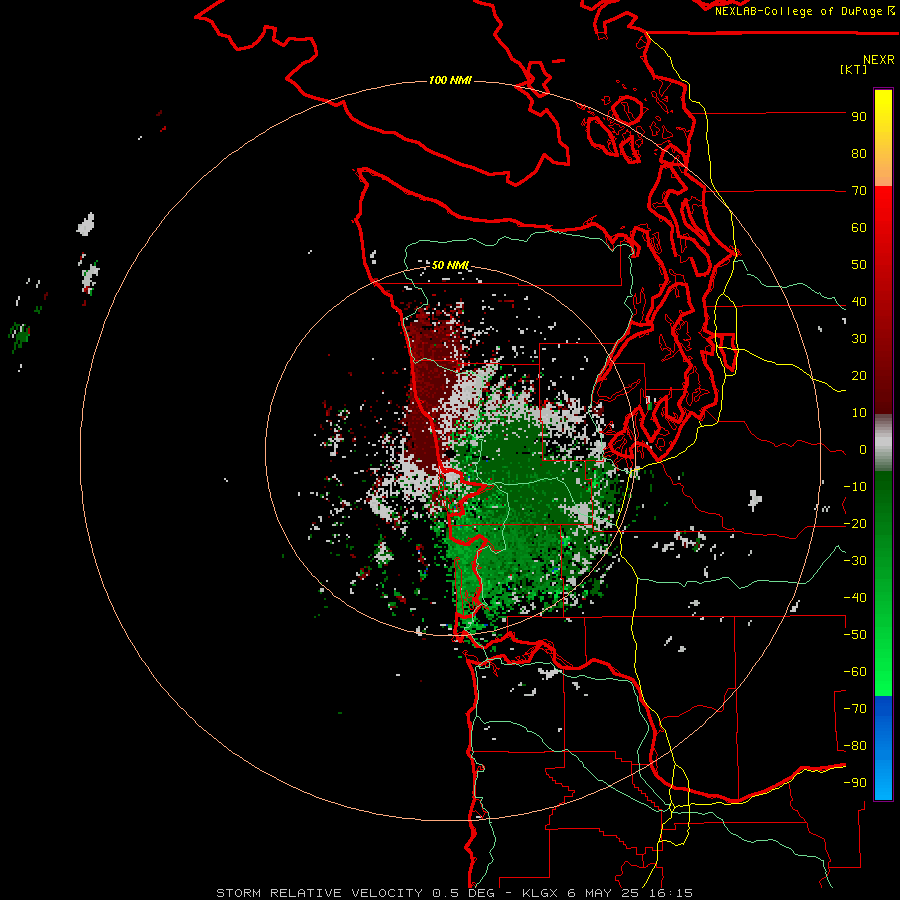Pick the -10 label on velocity scale
This screenshot has width=900, height=900.
click(x=855, y=487)
